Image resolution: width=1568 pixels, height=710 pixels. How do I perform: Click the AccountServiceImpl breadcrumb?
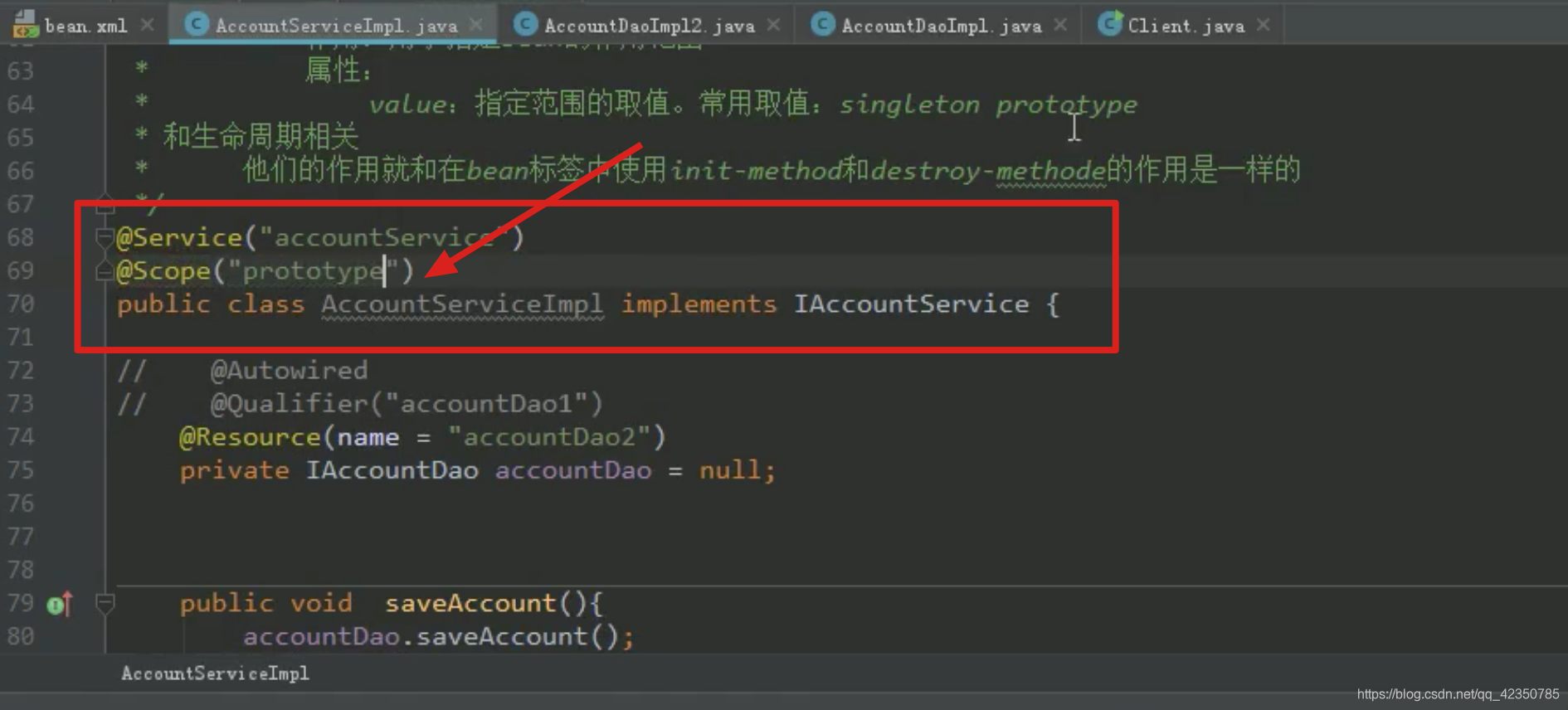pos(215,674)
